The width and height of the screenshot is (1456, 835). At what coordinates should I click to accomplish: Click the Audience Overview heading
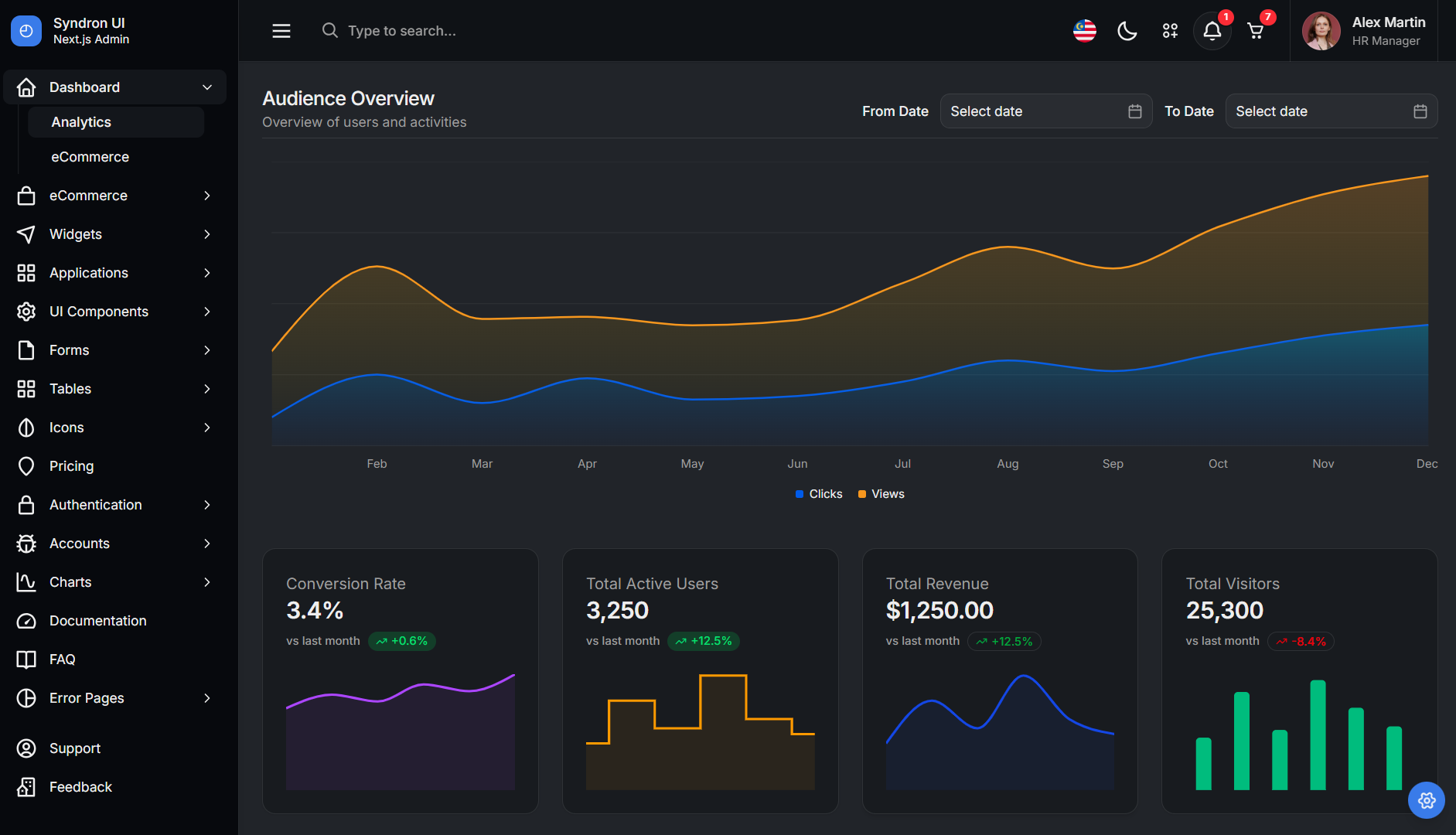tap(348, 98)
